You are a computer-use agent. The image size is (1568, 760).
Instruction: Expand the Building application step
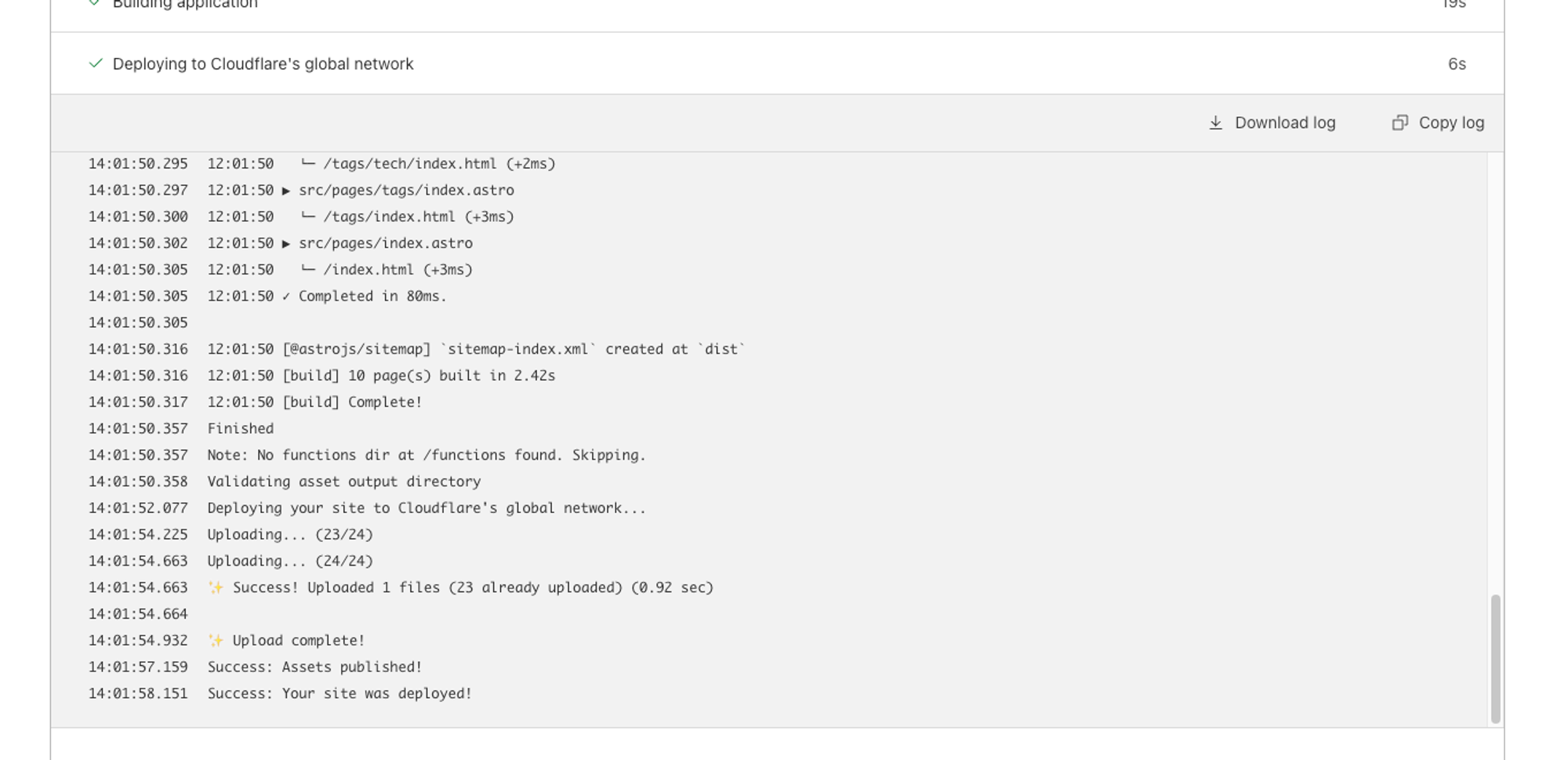click(185, 5)
